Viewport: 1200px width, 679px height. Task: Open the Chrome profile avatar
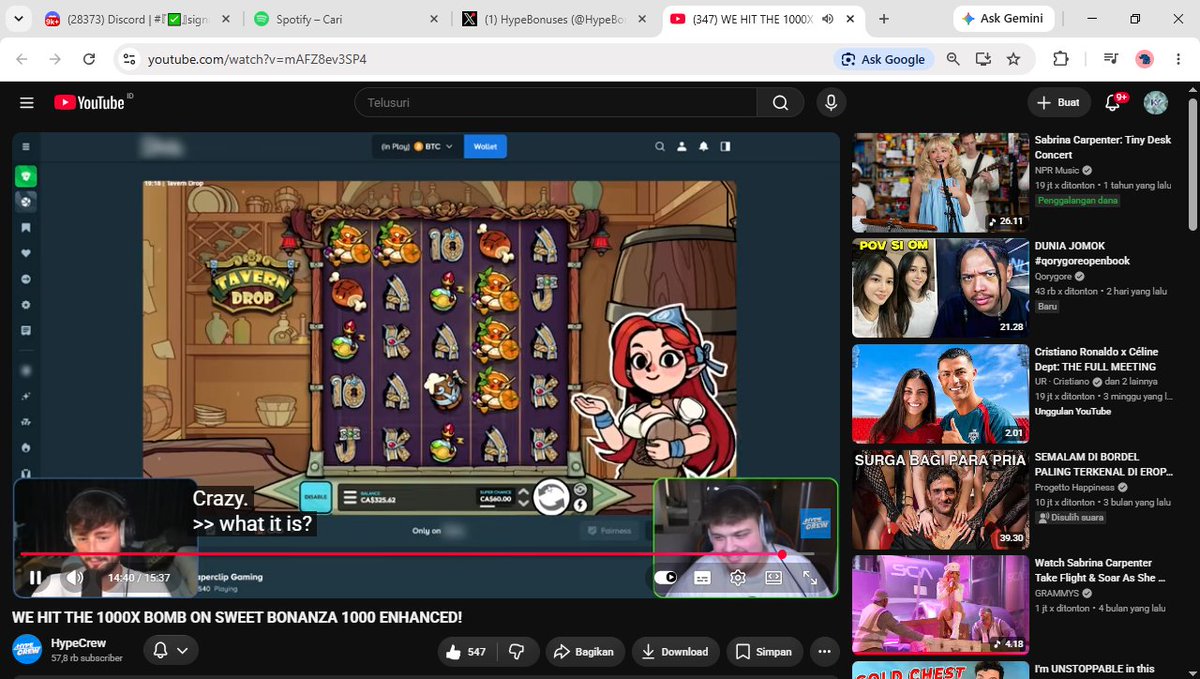point(1145,59)
